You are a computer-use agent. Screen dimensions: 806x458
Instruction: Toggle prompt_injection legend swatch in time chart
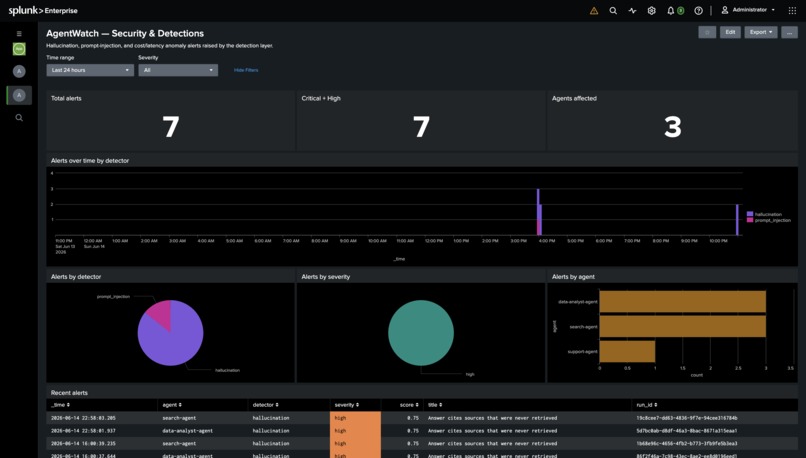click(x=750, y=220)
